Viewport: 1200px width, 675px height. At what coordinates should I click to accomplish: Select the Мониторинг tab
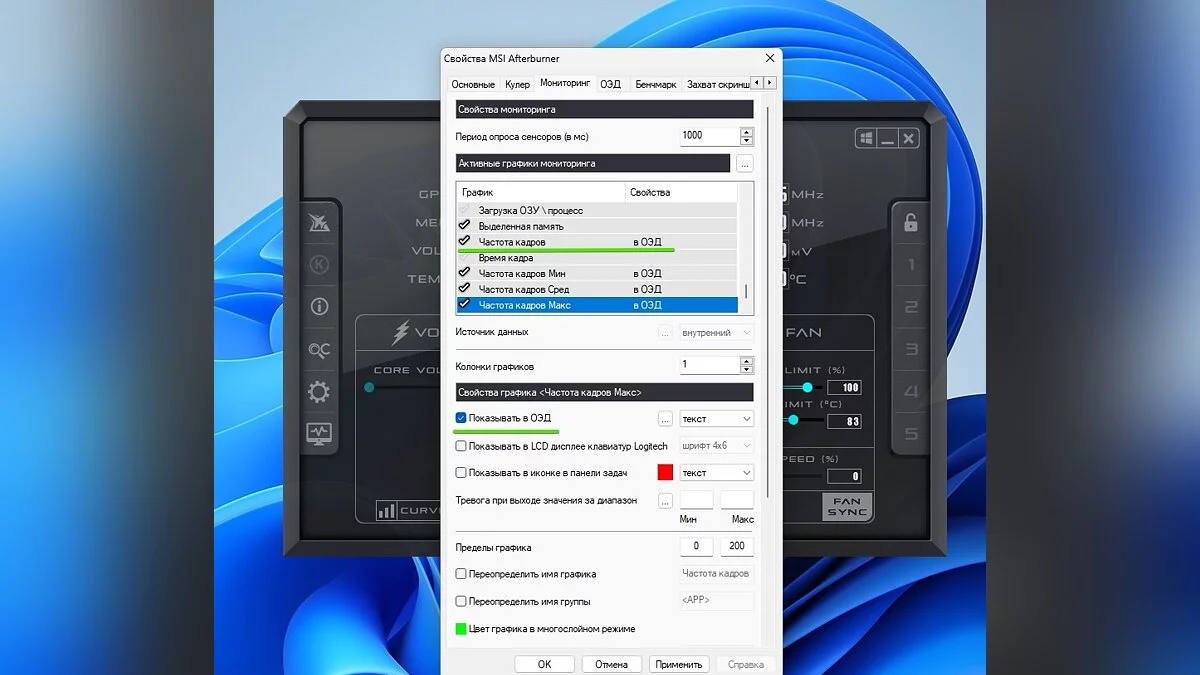pos(565,83)
